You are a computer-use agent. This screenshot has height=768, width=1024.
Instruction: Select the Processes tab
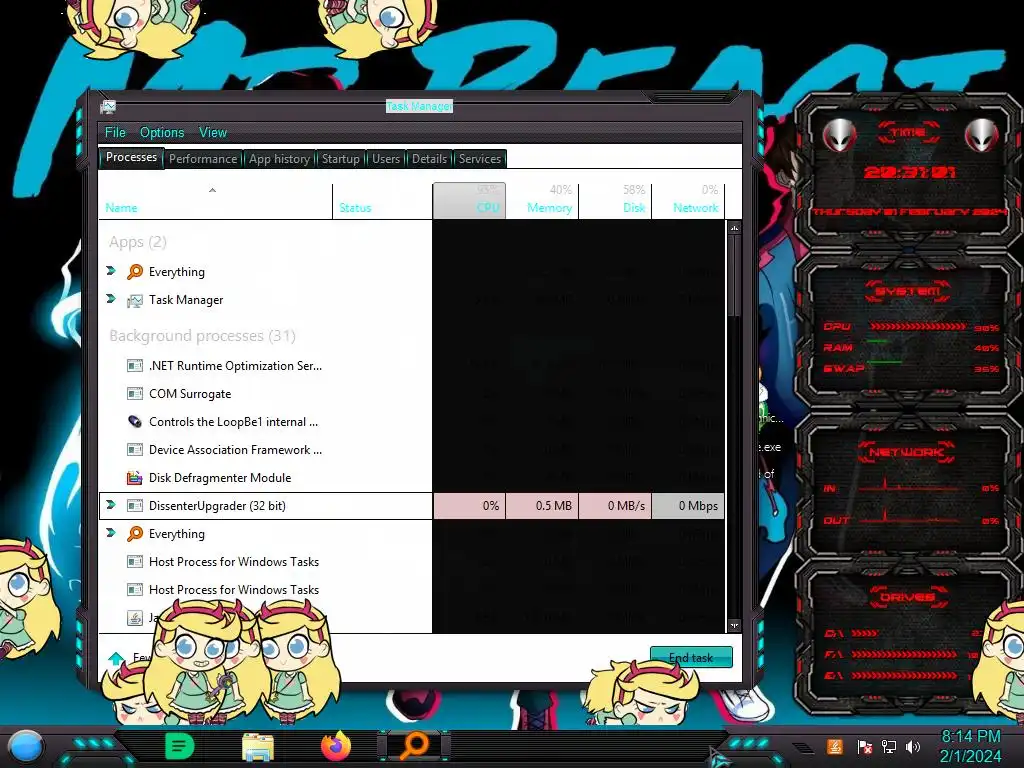tap(131, 157)
